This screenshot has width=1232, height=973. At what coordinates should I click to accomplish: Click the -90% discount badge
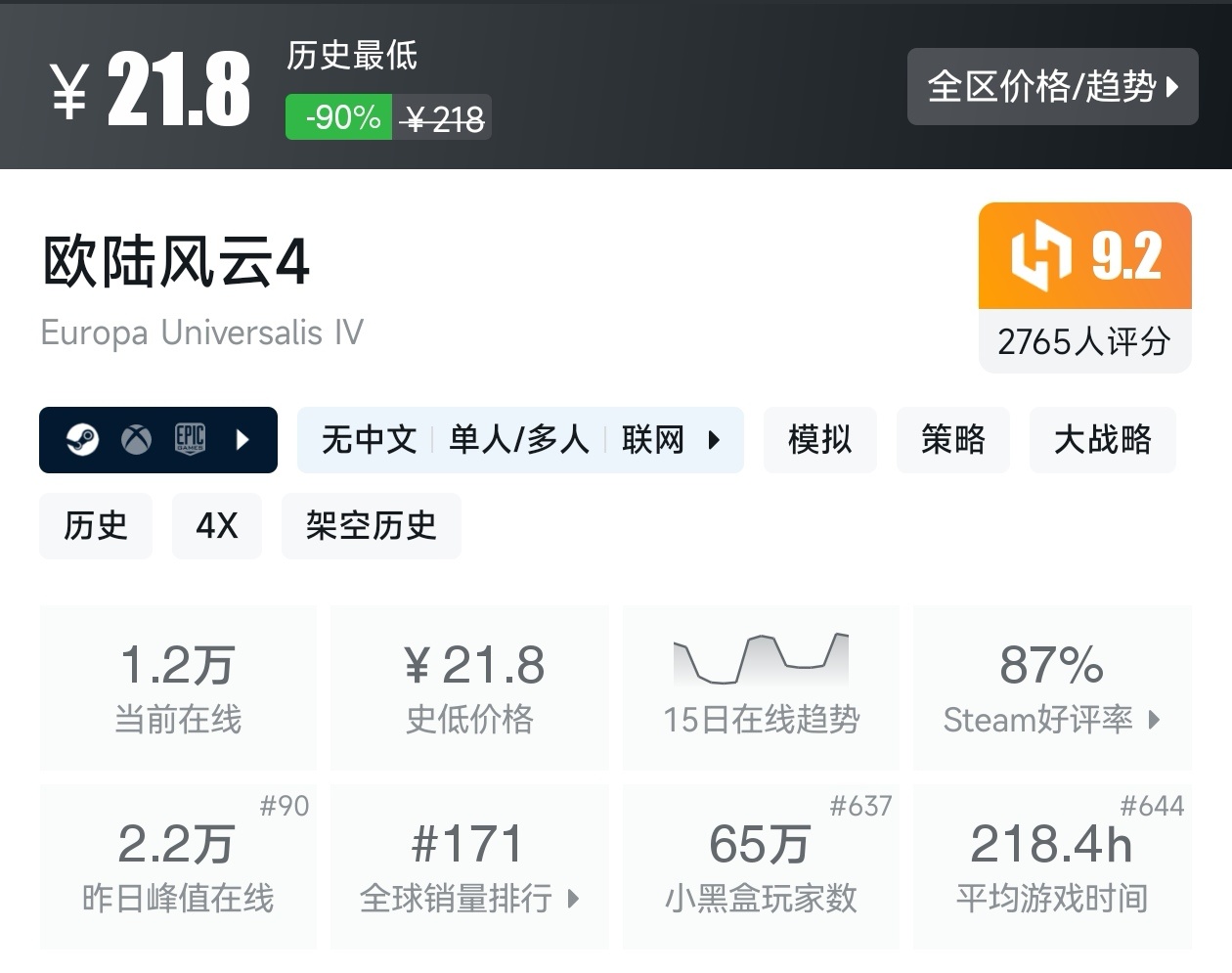click(x=339, y=117)
